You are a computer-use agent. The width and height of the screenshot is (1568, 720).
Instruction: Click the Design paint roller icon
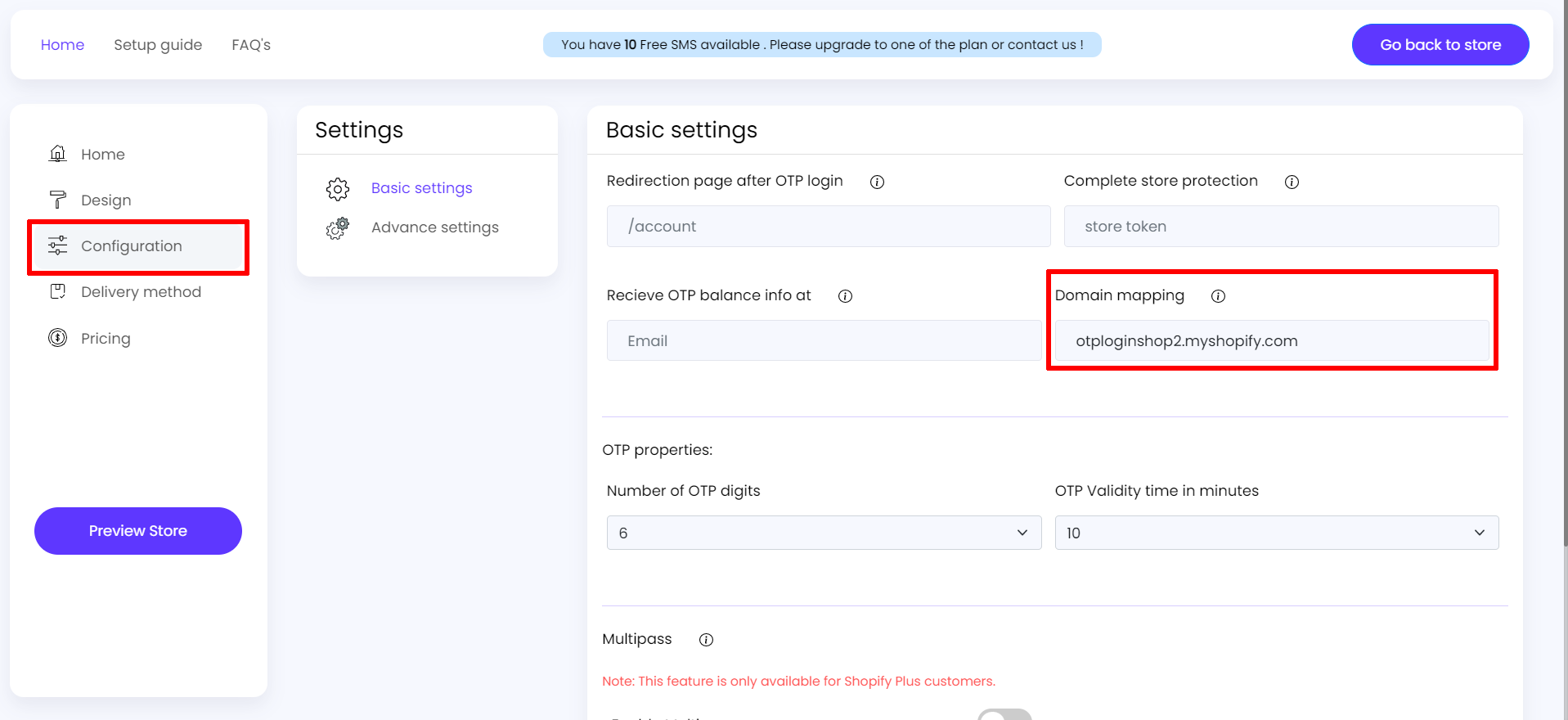pyautogui.click(x=57, y=200)
